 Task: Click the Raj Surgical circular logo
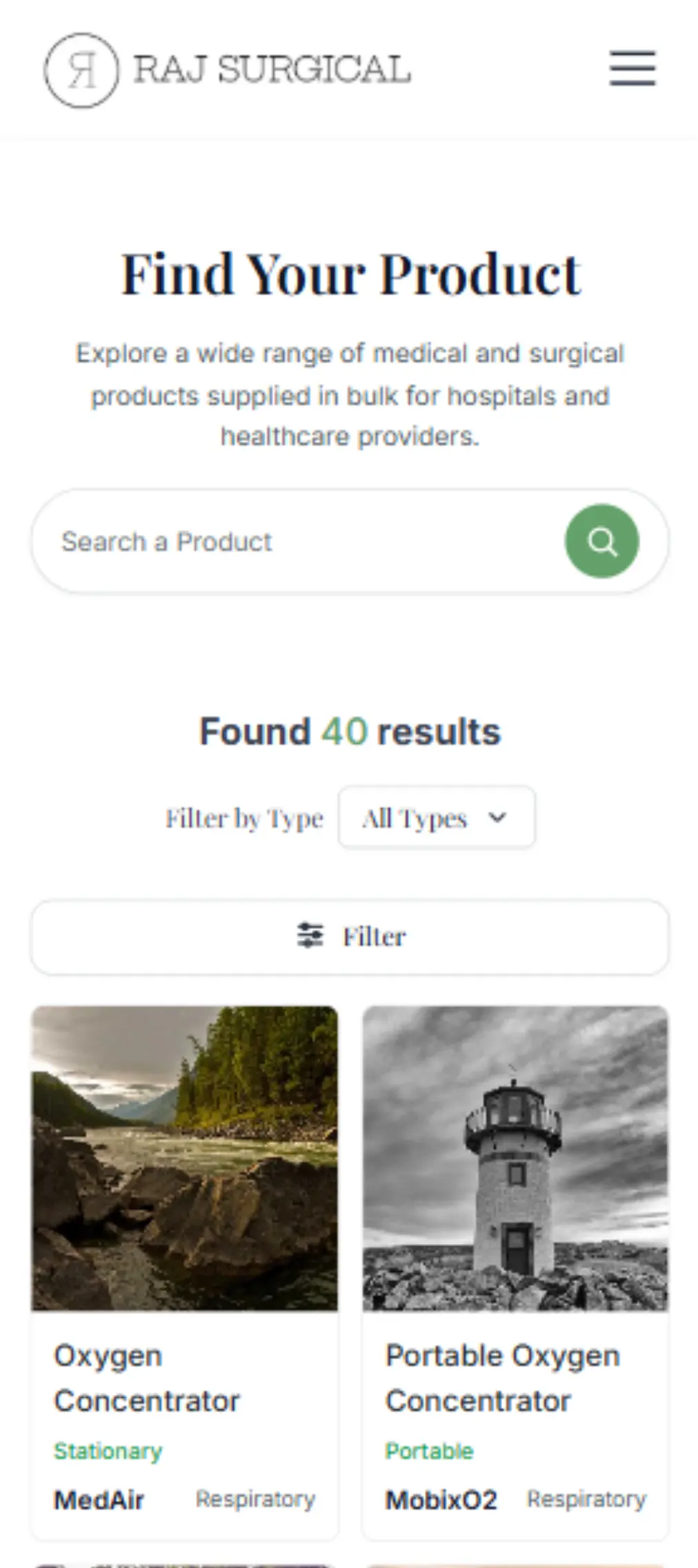[x=81, y=70]
